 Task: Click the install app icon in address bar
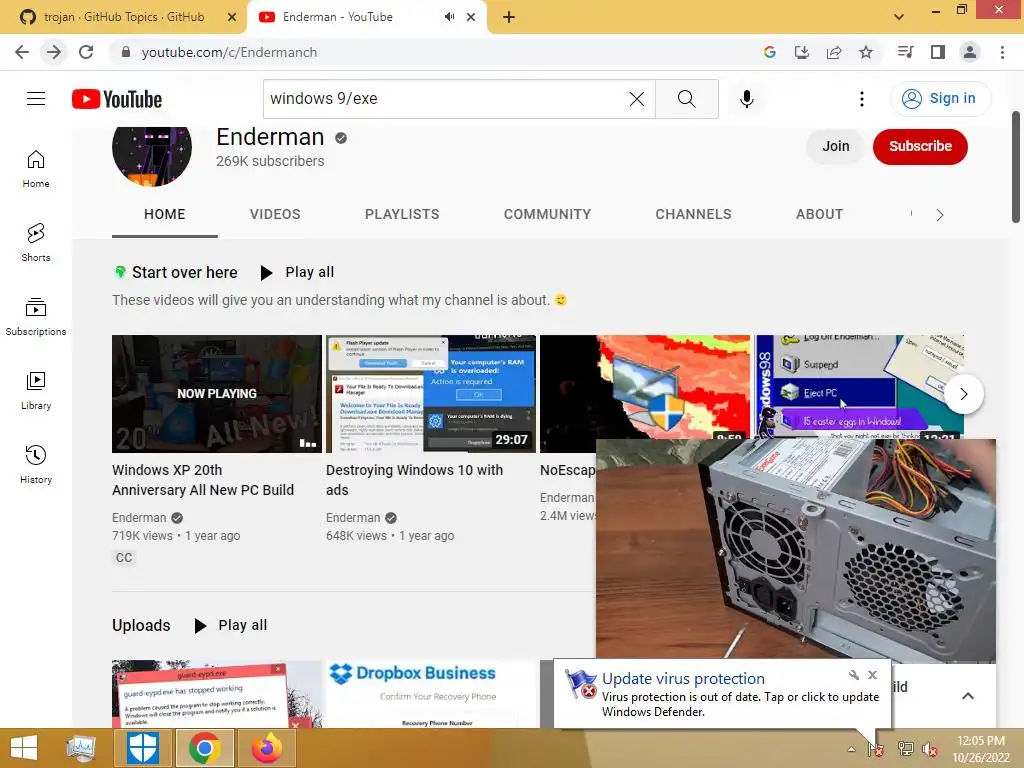(x=802, y=52)
